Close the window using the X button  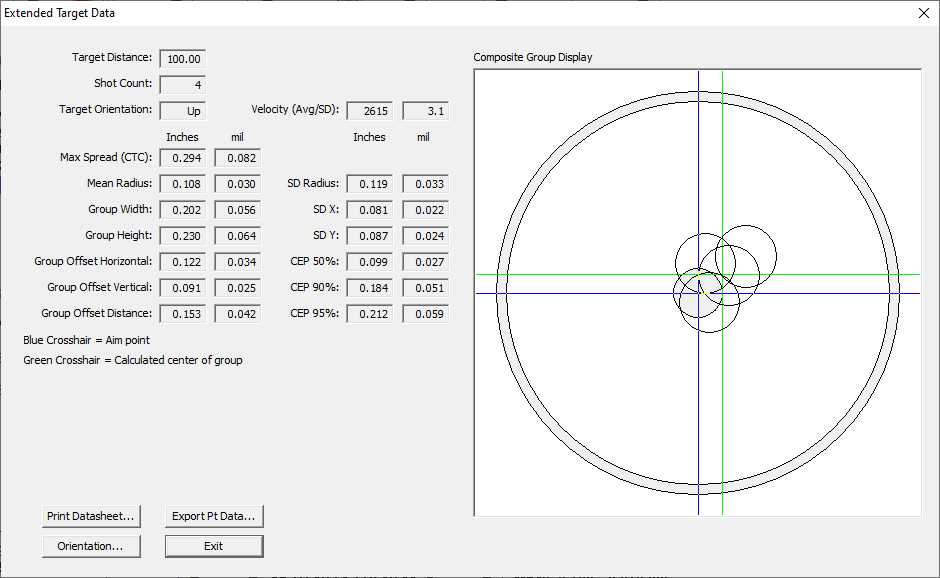pyautogui.click(x=924, y=13)
